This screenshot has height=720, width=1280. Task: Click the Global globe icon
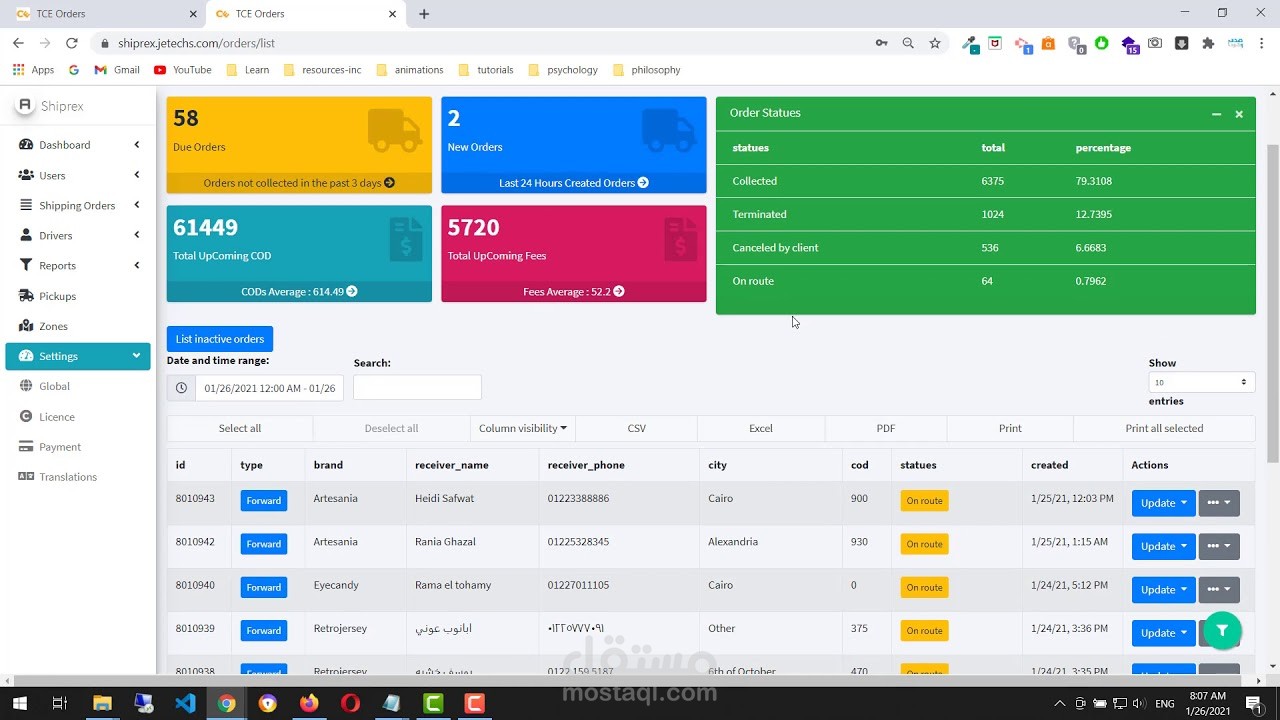coord(26,386)
